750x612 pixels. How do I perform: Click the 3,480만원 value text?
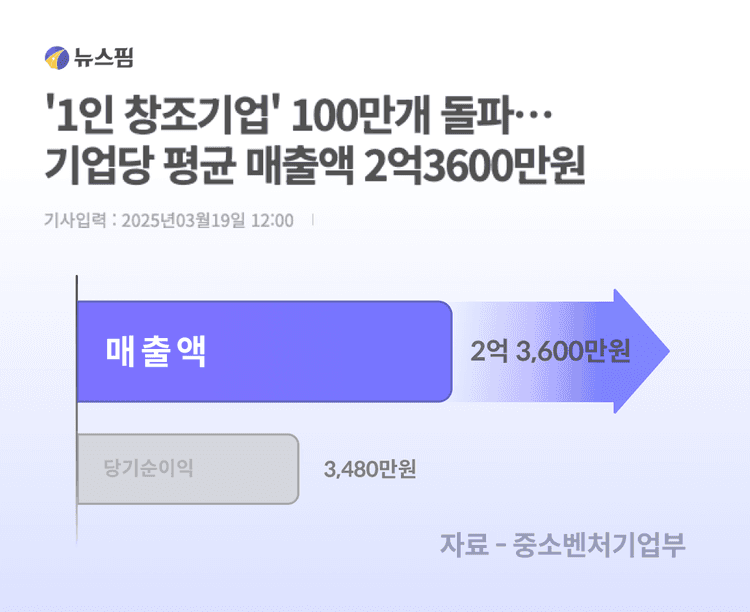tap(370, 469)
